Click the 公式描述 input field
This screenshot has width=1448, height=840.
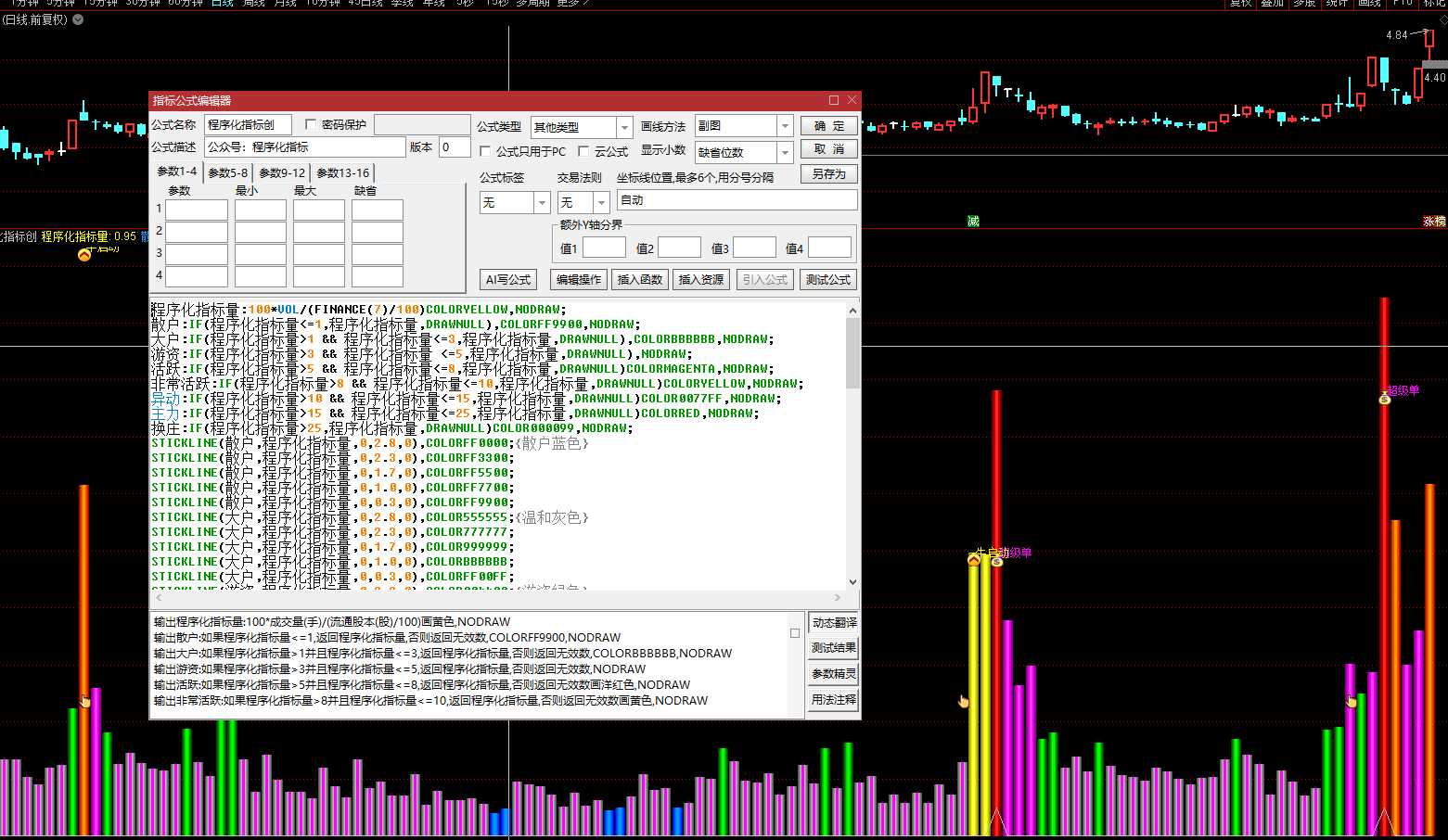(x=304, y=146)
